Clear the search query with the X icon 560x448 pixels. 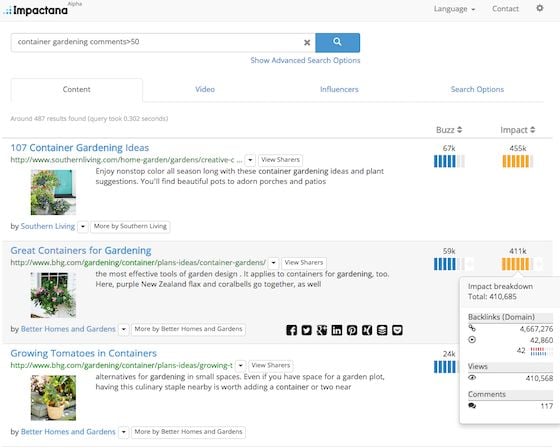pos(307,43)
